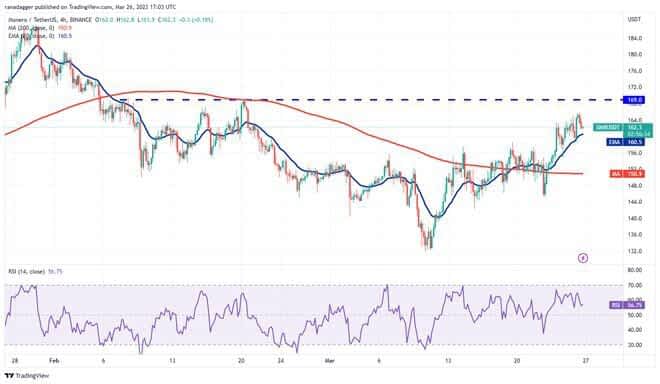This screenshot has height=384, width=660.
Task: Click the red MA 150.9 axis label
Action: point(627,173)
